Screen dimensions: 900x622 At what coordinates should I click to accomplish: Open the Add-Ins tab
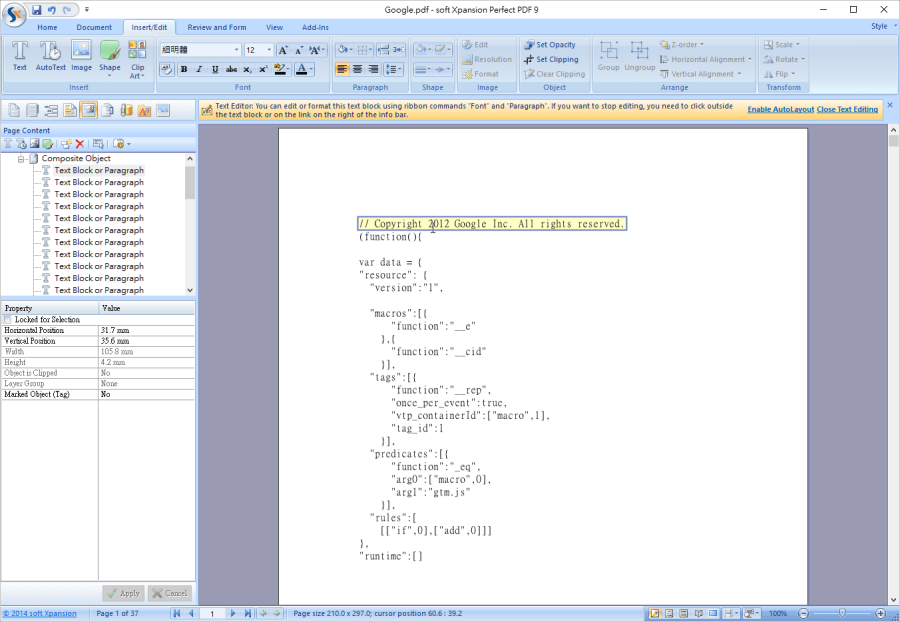pyautogui.click(x=316, y=27)
